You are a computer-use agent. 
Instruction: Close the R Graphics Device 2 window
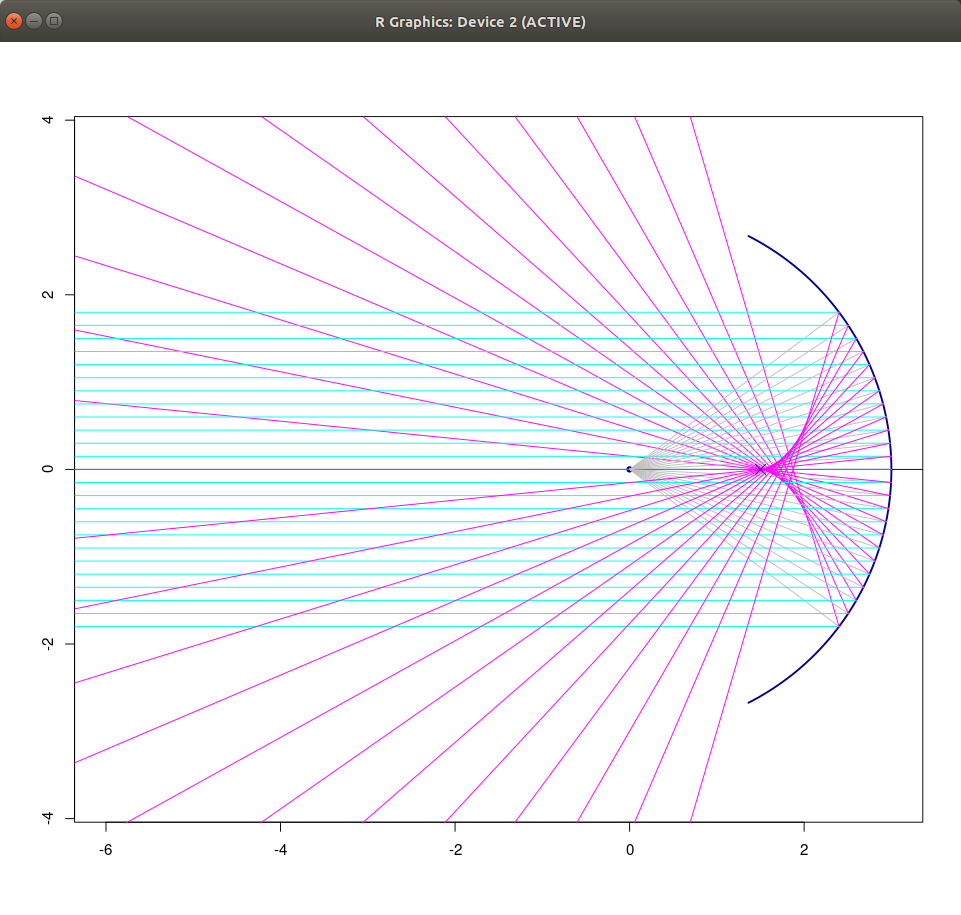pyautogui.click(x=13, y=21)
